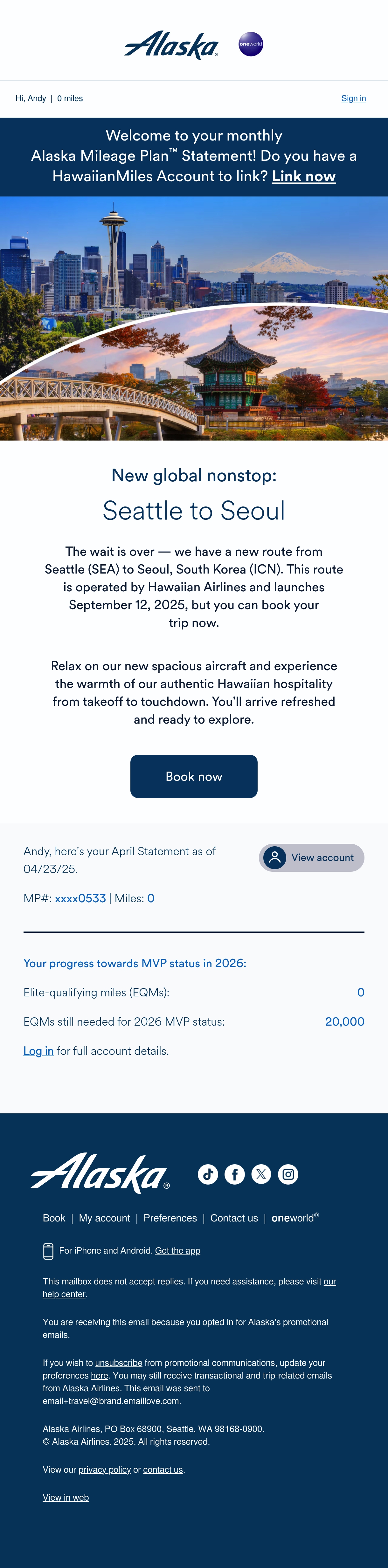Click the Book now button

[x=194, y=776]
